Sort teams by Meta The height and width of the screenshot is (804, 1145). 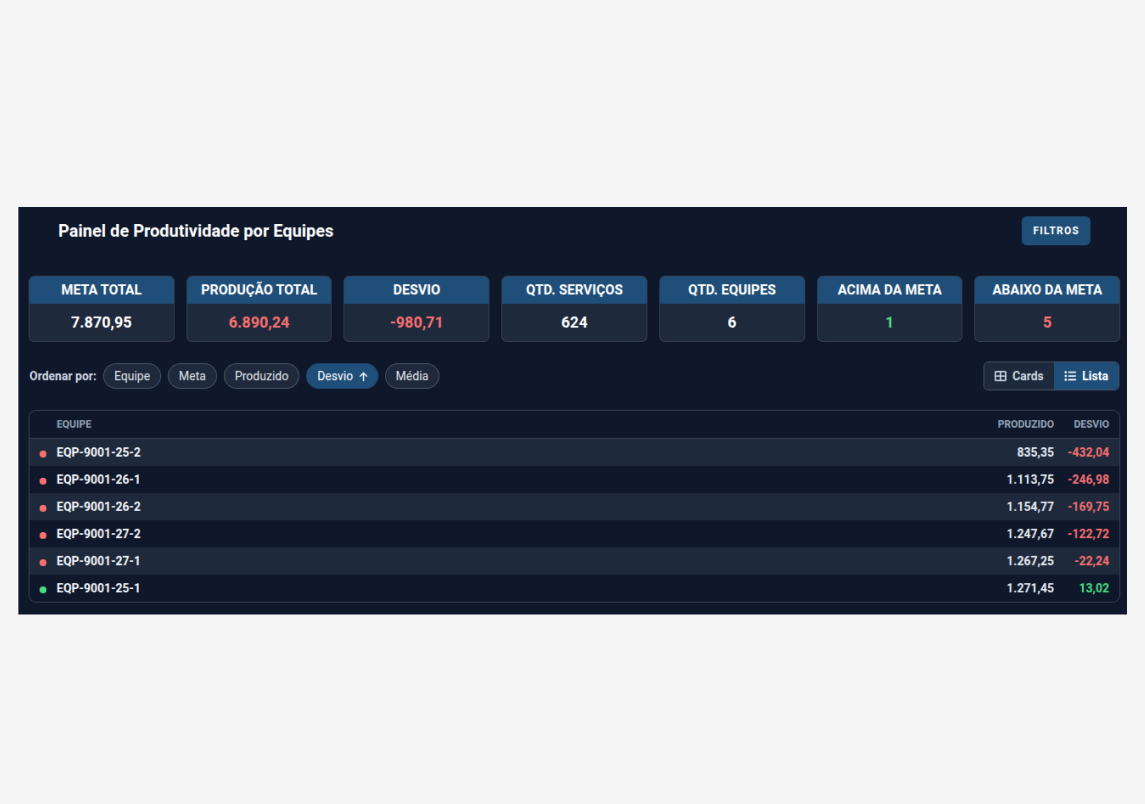[x=192, y=376]
